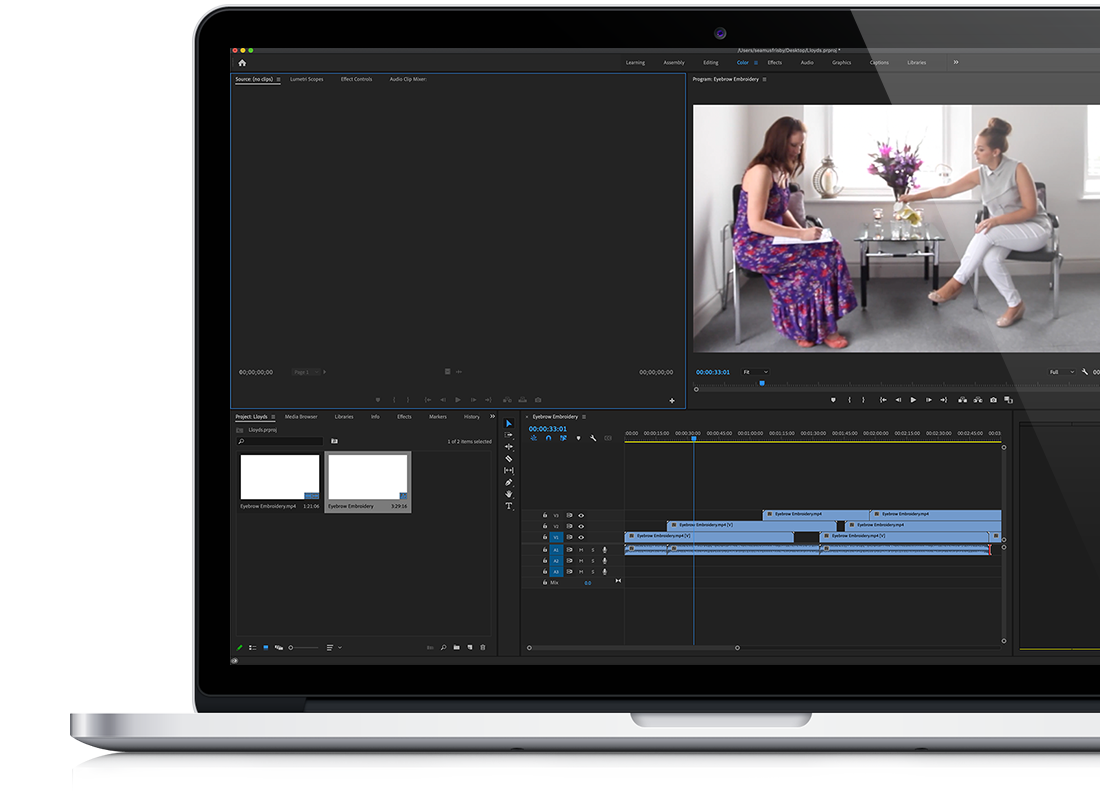Create a new bin in Project panel
Image resolution: width=1100 pixels, height=800 pixels.
click(456, 648)
